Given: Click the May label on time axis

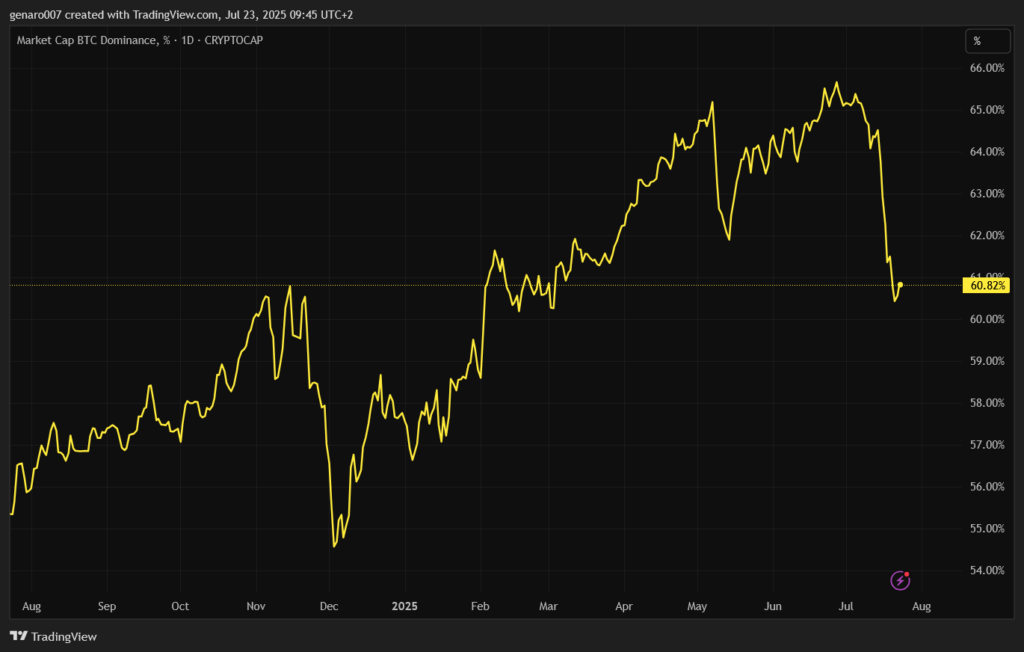Looking at the screenshot, I should point(698,606).
